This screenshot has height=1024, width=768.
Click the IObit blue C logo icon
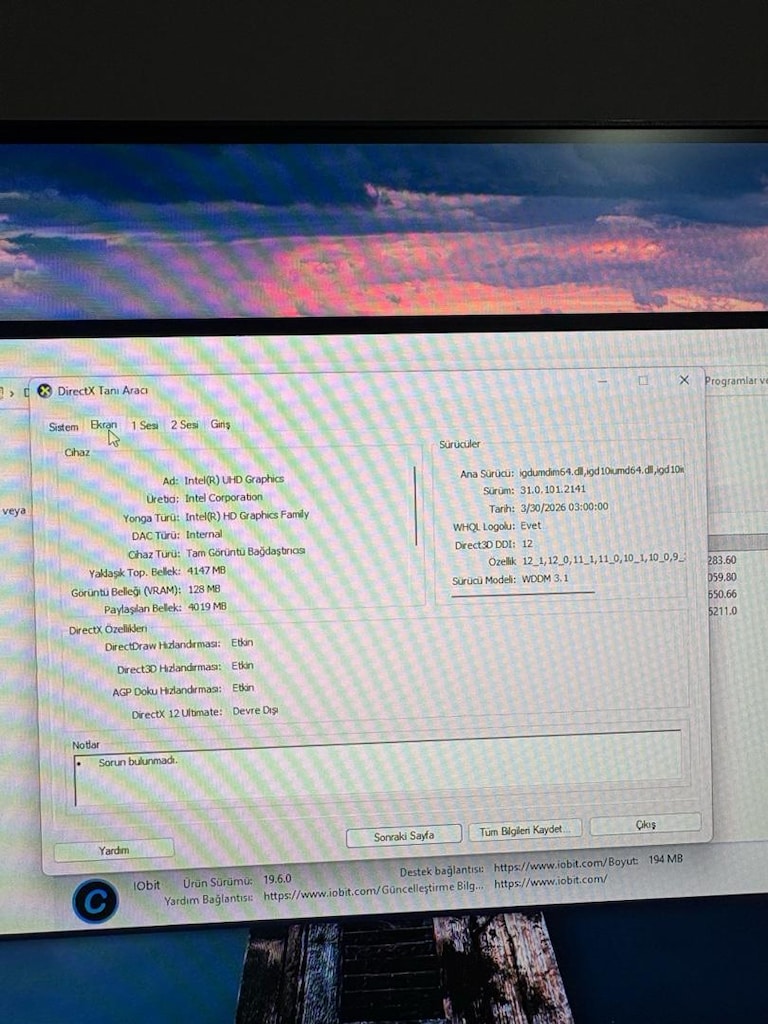click(x=95, y=901)
